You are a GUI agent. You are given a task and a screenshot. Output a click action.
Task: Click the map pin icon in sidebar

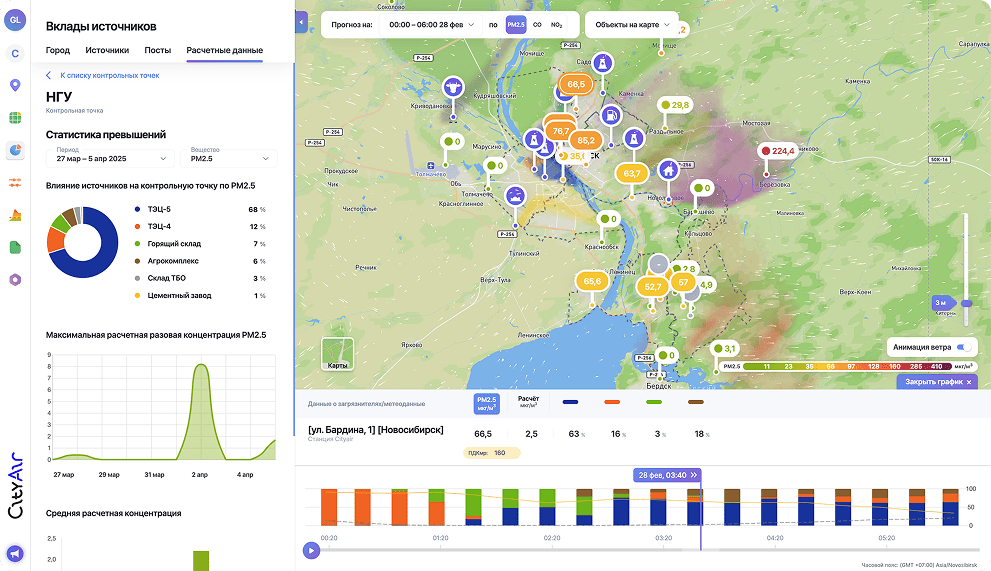(x=15, y=85)
